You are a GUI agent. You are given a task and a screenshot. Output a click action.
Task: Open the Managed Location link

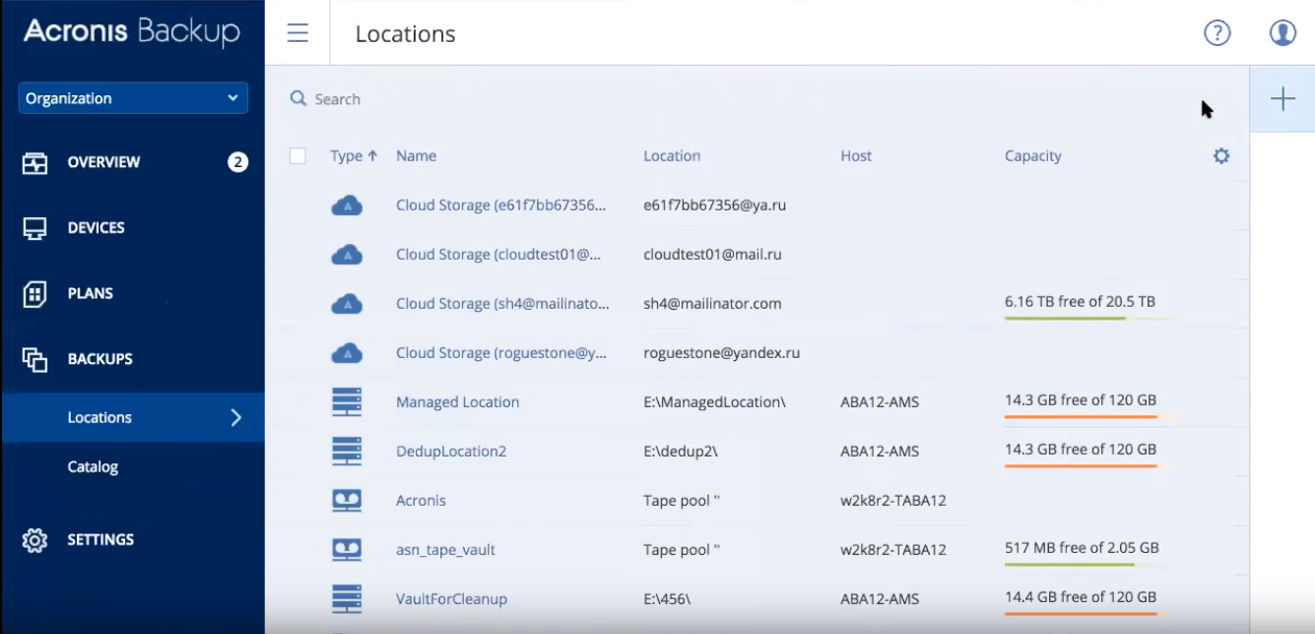(457, 402)
